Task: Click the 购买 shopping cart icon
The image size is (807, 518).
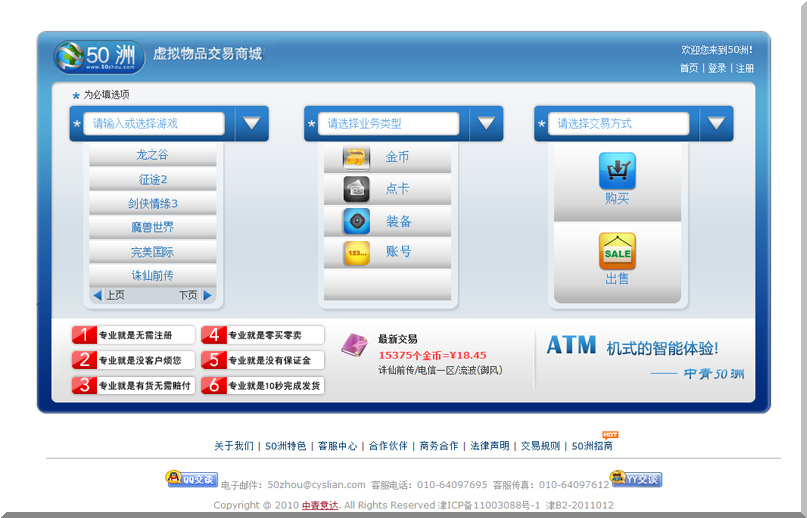Action: click(617, 171)
